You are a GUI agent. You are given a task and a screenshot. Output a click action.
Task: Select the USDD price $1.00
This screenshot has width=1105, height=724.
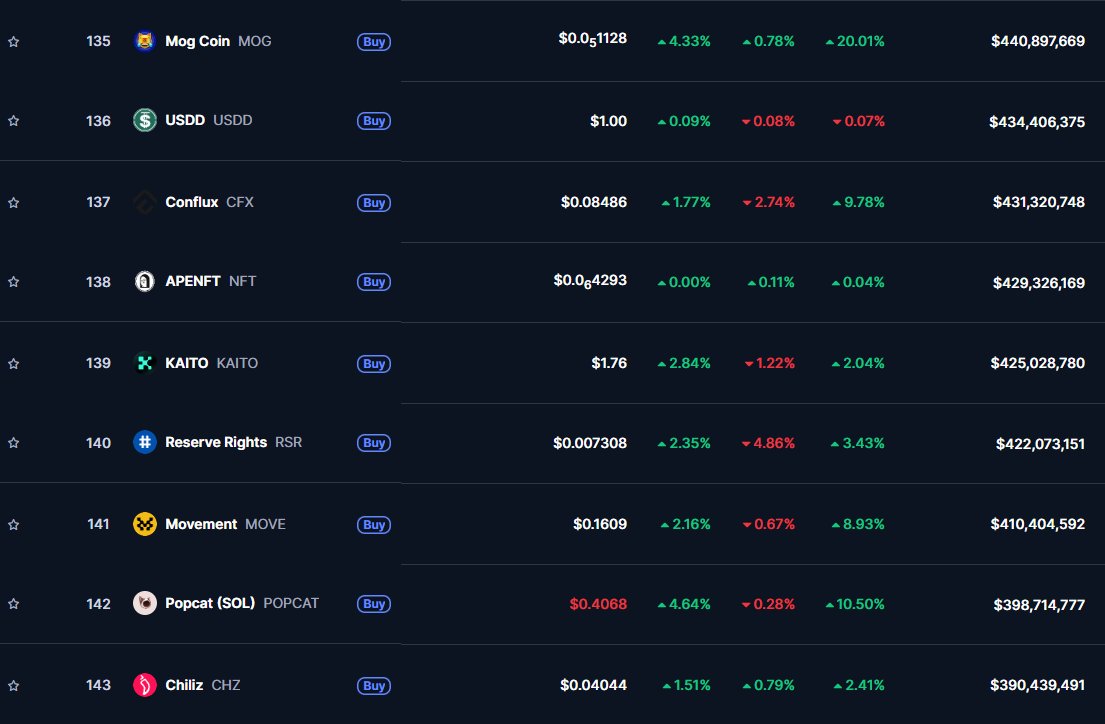608,121
